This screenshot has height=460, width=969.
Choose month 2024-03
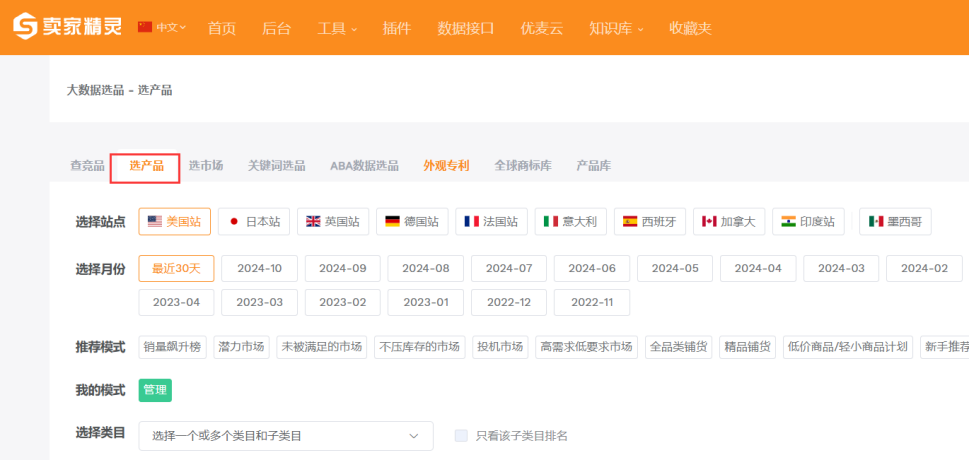pyautogui.click(x=841, y=268)
